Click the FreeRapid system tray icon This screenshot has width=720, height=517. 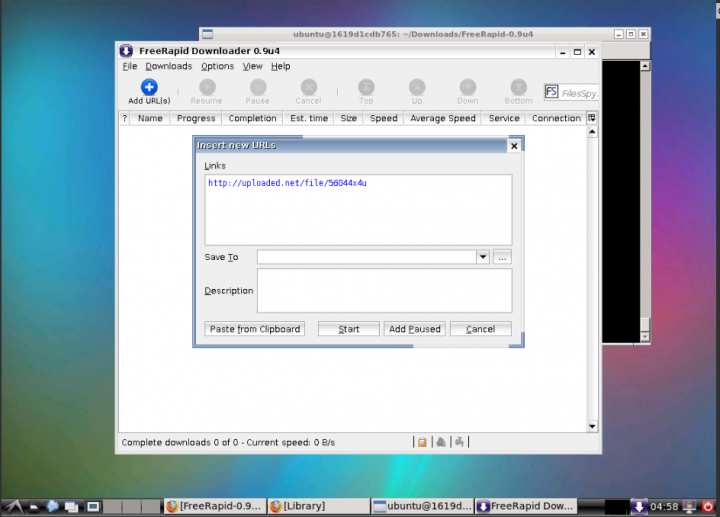click(x=639, y=506)
